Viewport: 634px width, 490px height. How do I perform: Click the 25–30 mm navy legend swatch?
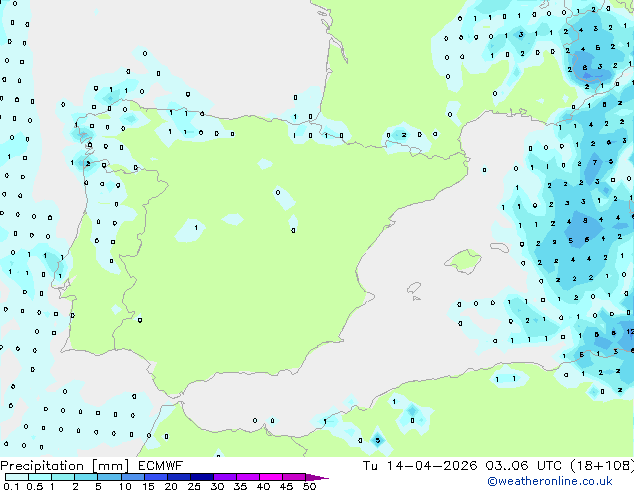coord(201,477)
